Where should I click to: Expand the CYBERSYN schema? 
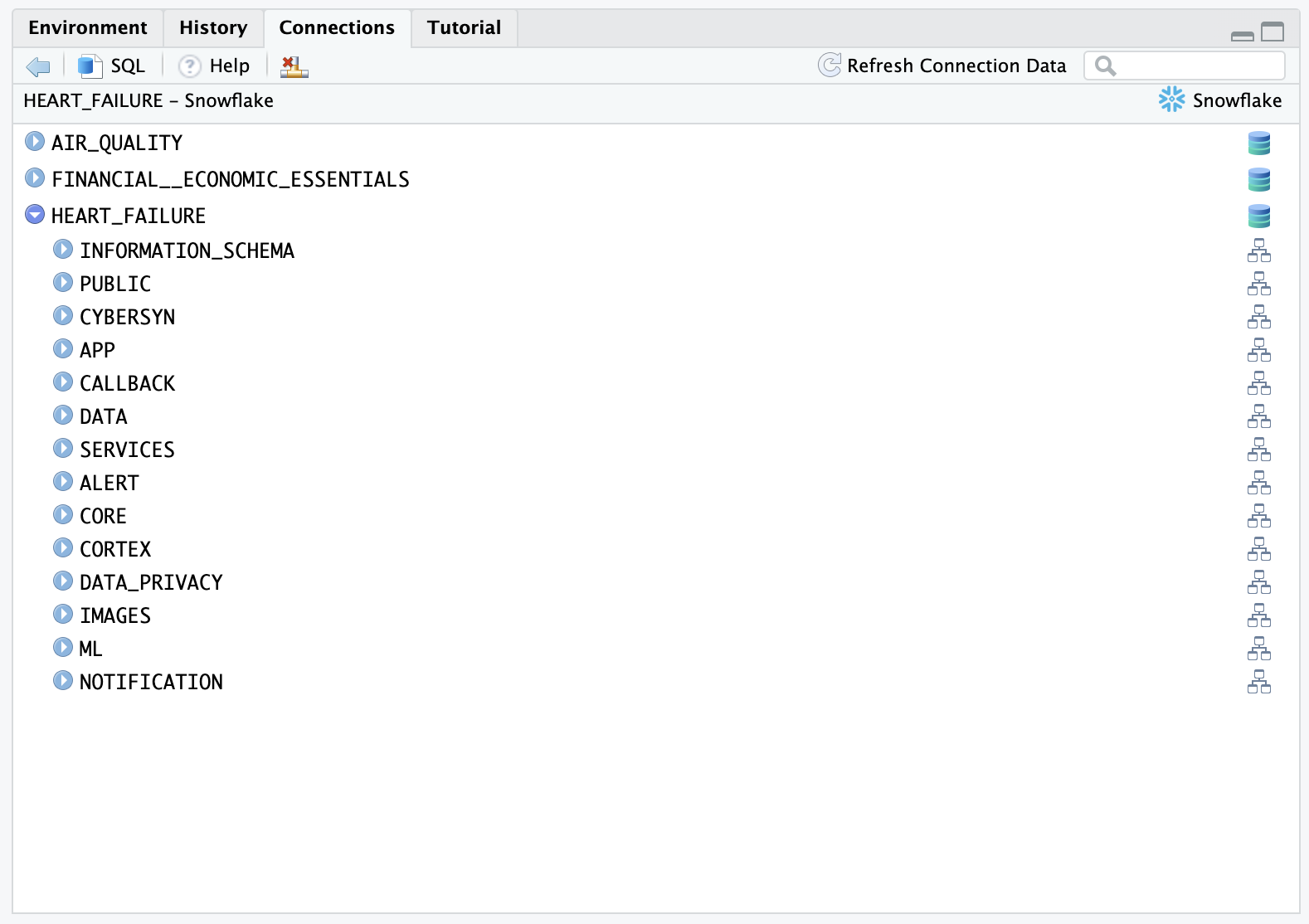tap(63, 315)
